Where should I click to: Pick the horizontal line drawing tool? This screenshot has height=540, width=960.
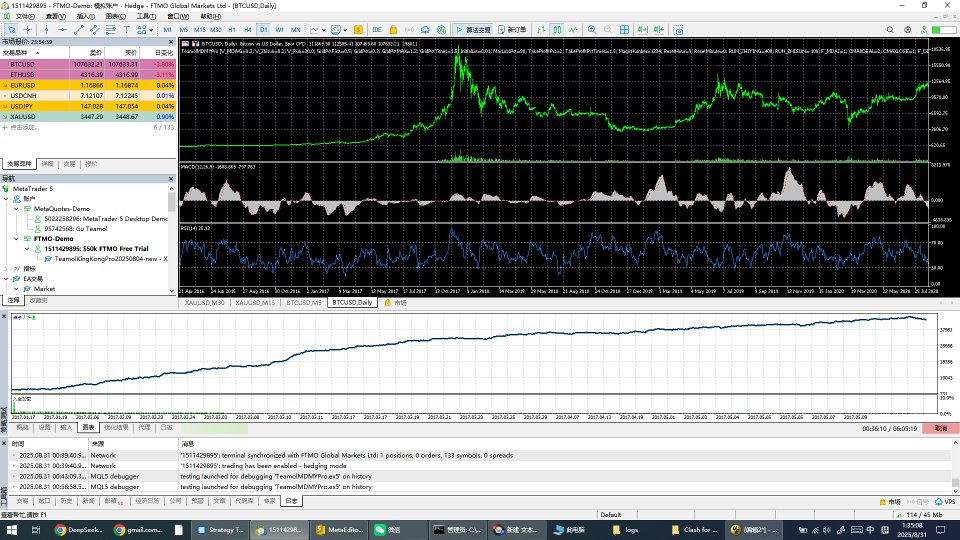pyautogui.click(x=62, y=29)
